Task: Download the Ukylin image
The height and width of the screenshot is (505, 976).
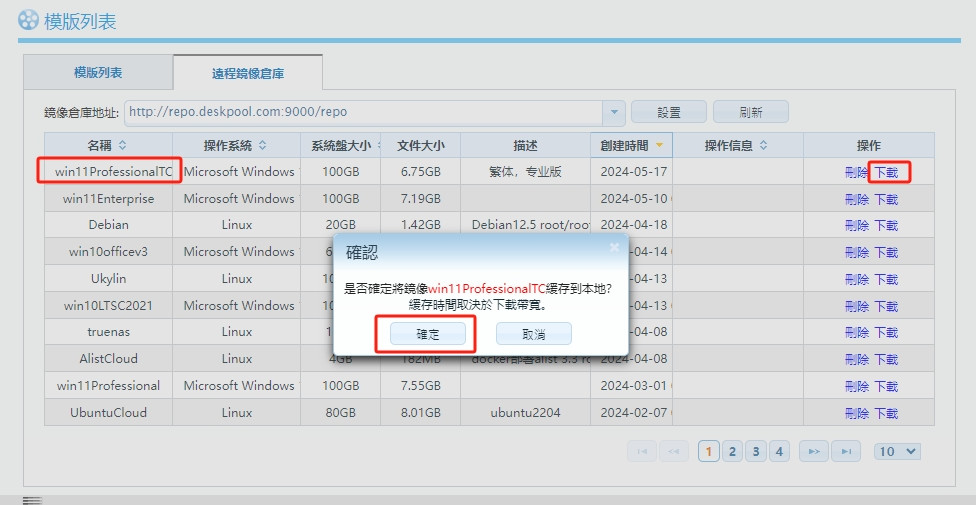Action: point(886,279)
